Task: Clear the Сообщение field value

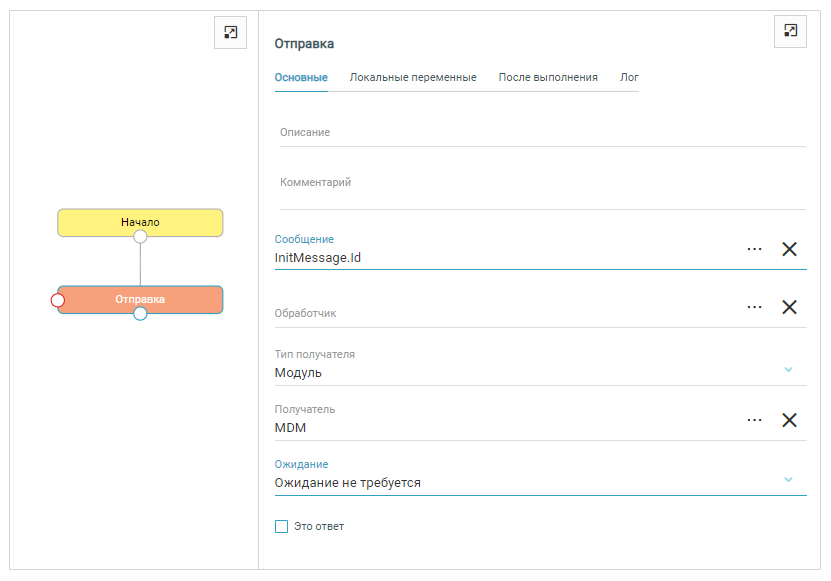Action: tap(789, 249)
